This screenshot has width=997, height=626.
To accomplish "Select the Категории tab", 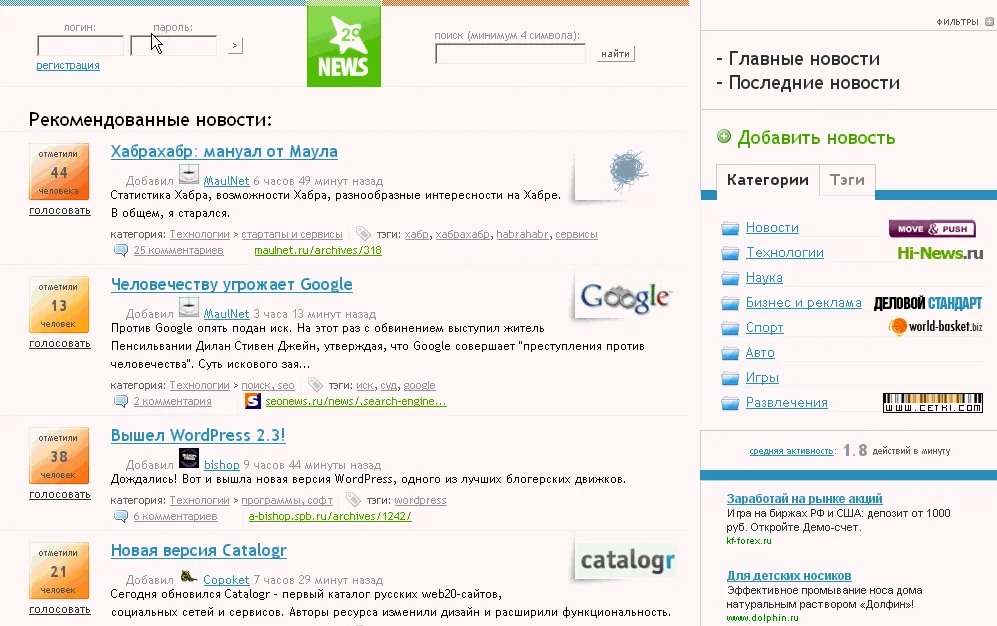I will coord(768,180).
